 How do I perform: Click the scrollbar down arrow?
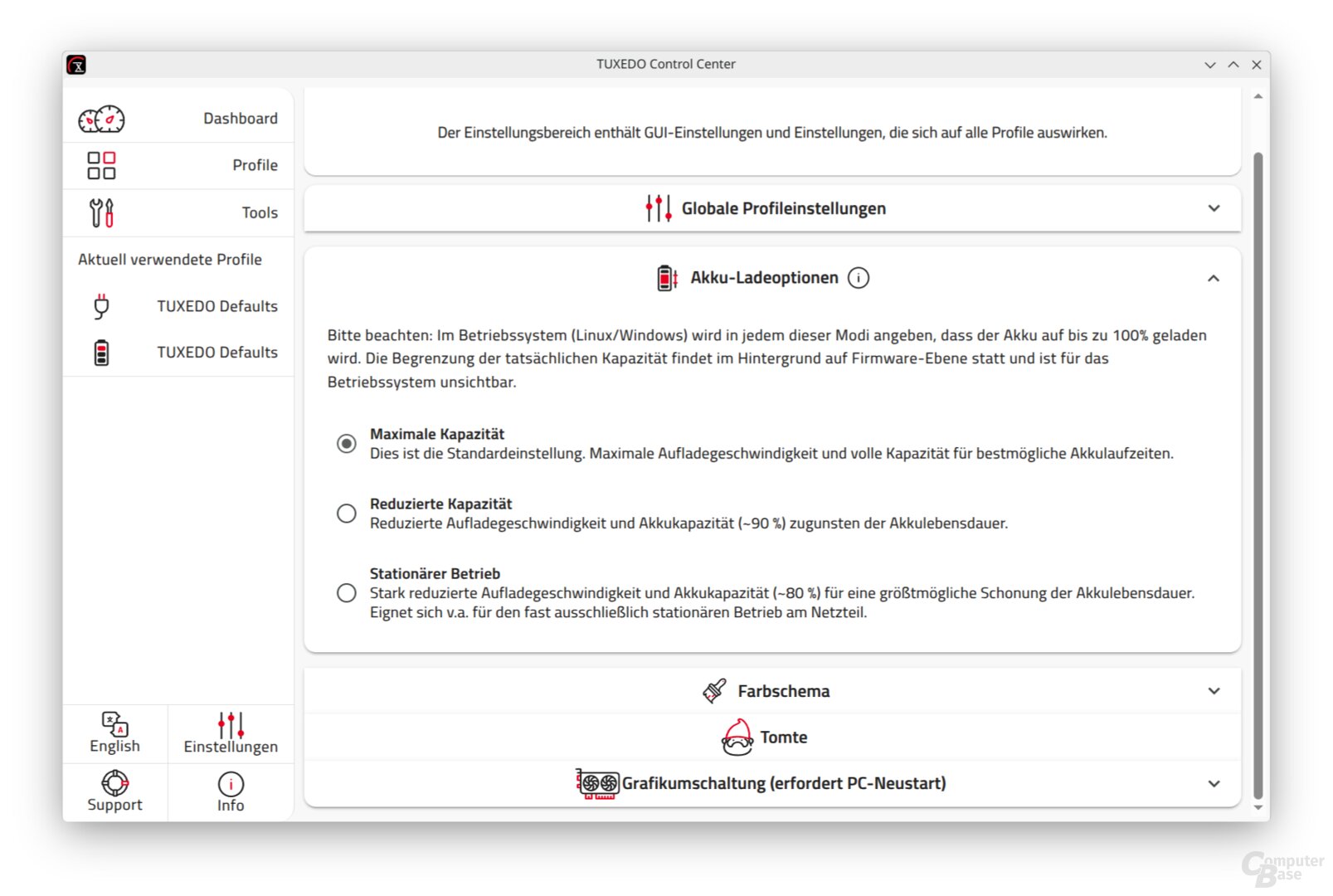click(1258, 807)
